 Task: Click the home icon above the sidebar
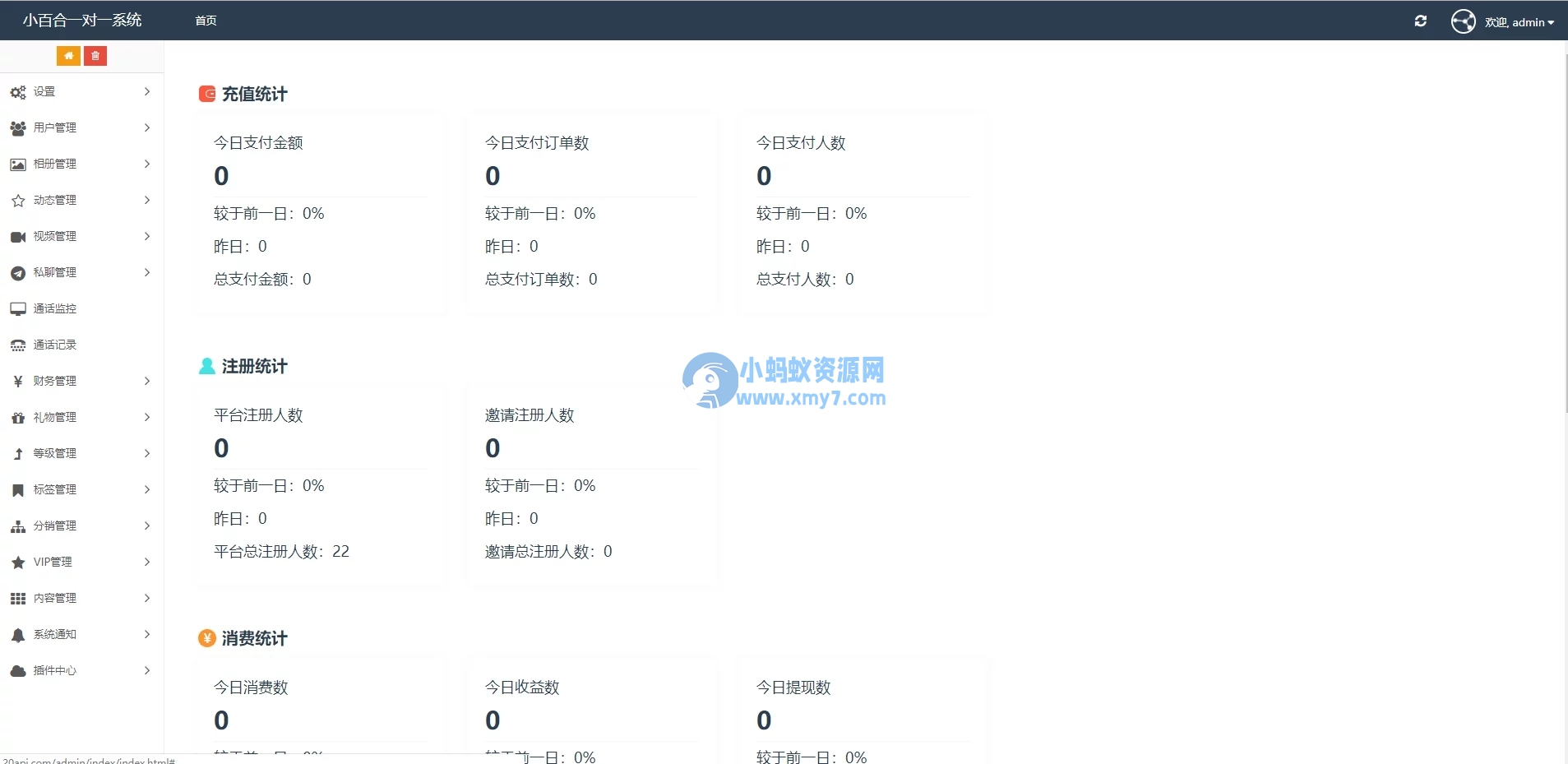pos(69,56)
